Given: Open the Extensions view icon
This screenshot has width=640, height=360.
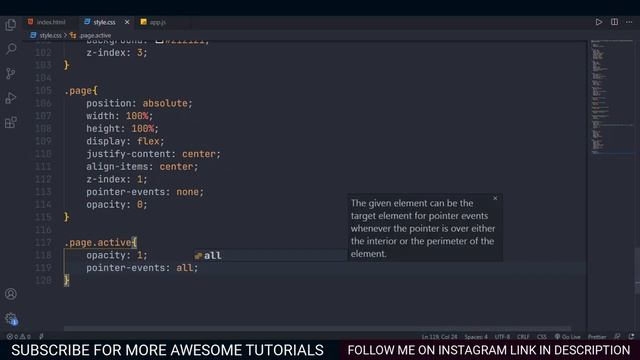Looking at the screenshot, I should click(x=11, y=122).
